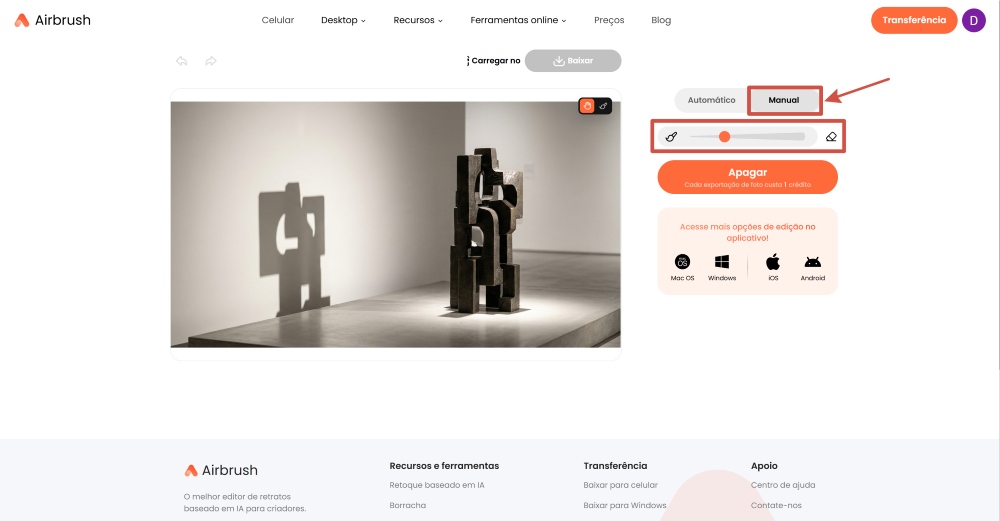The image size is (1000, 521).
Task: Click Carregar no upload option
Action: coord(494,61)
